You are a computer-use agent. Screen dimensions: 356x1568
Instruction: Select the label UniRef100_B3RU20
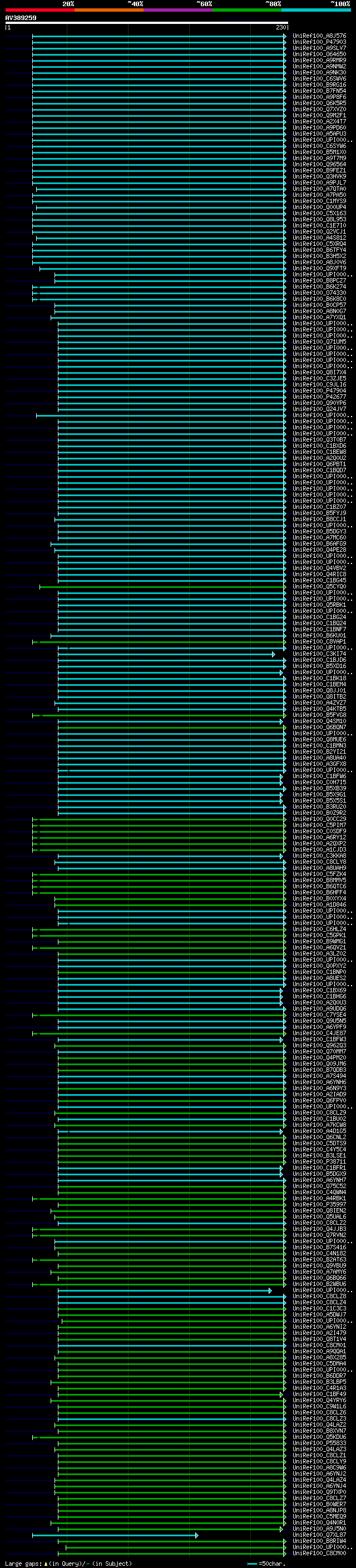[319, 807]
